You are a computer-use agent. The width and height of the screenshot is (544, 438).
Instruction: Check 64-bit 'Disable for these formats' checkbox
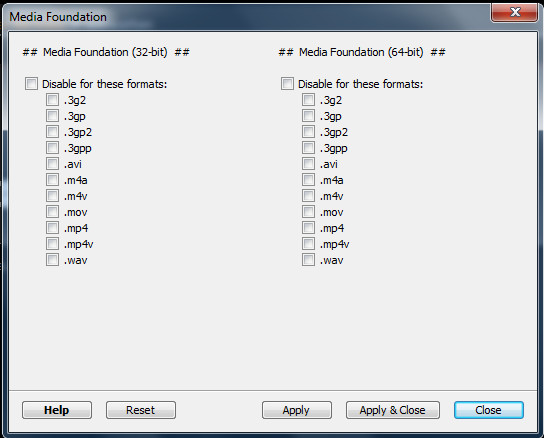pos(287,84)
